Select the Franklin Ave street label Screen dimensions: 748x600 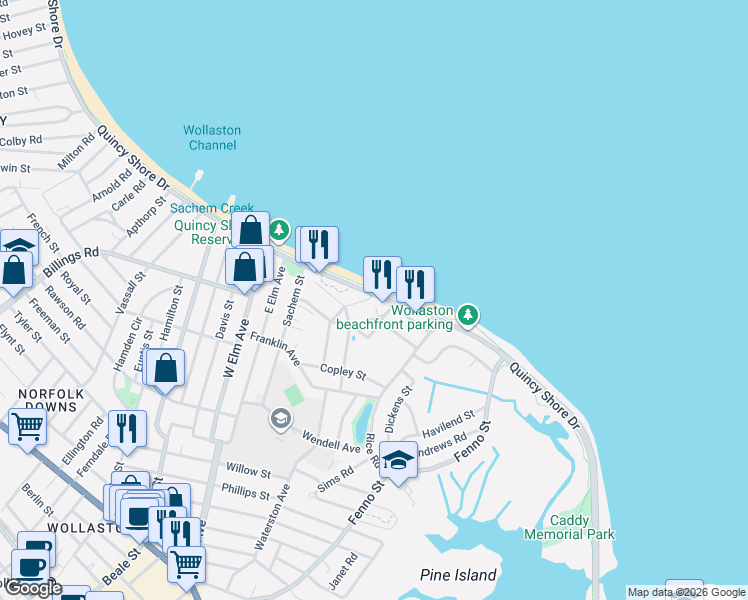275,349
